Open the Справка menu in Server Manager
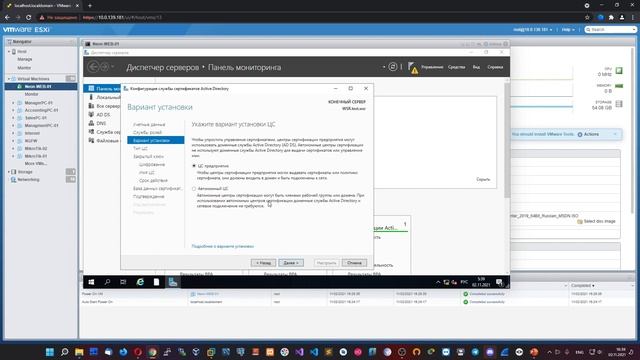 click(495, 67)
